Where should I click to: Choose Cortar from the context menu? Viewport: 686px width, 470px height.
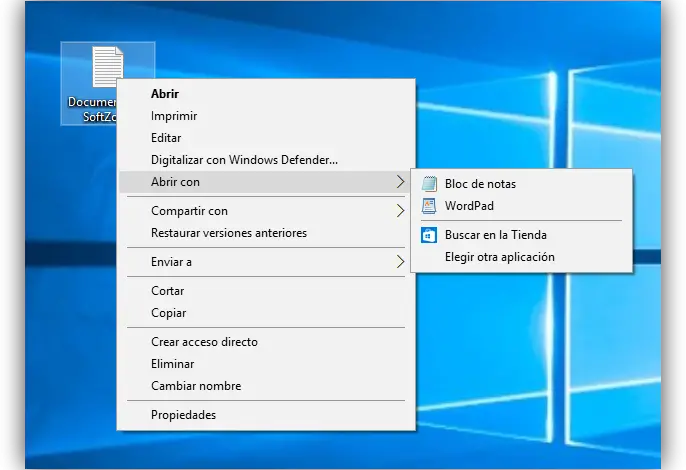(266, 291)
